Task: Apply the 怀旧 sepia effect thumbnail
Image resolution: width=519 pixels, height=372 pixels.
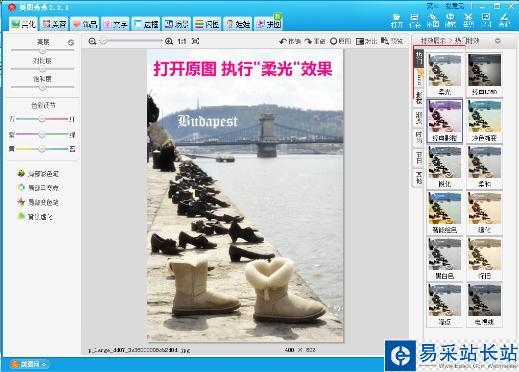Action: [x=484, y=259]
